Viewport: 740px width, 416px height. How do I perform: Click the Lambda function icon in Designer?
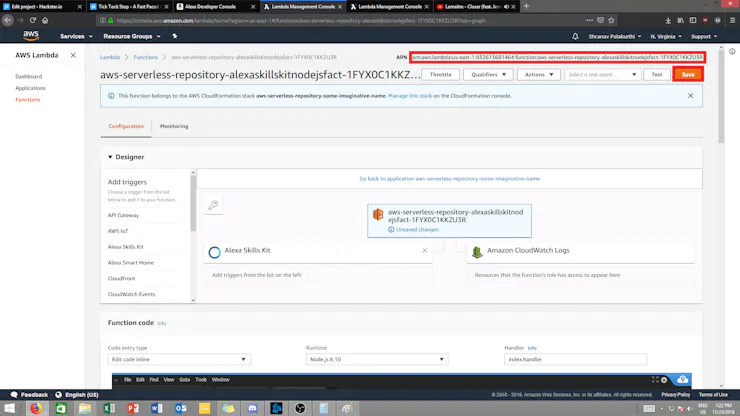[378, 215]
